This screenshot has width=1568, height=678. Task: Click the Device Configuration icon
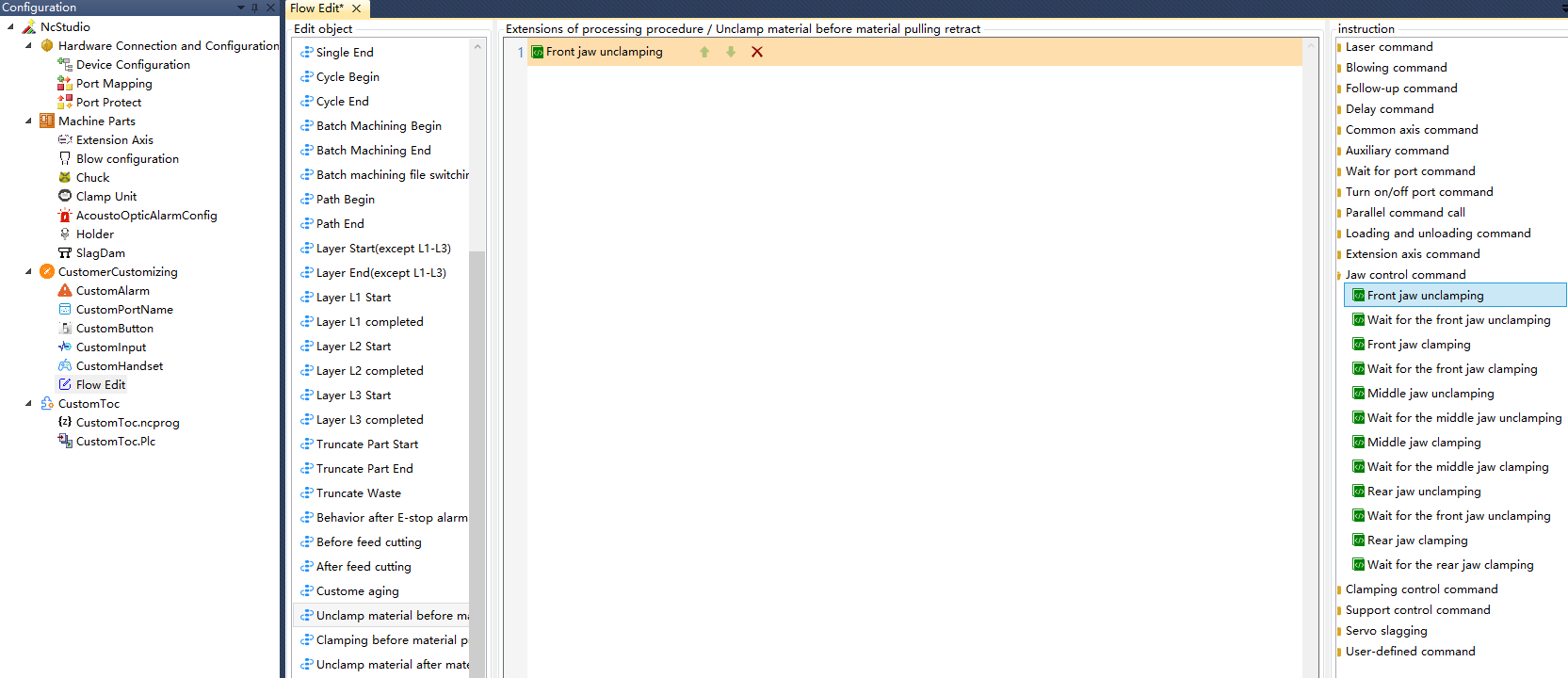pyautogui.click(x=65, y=65)
